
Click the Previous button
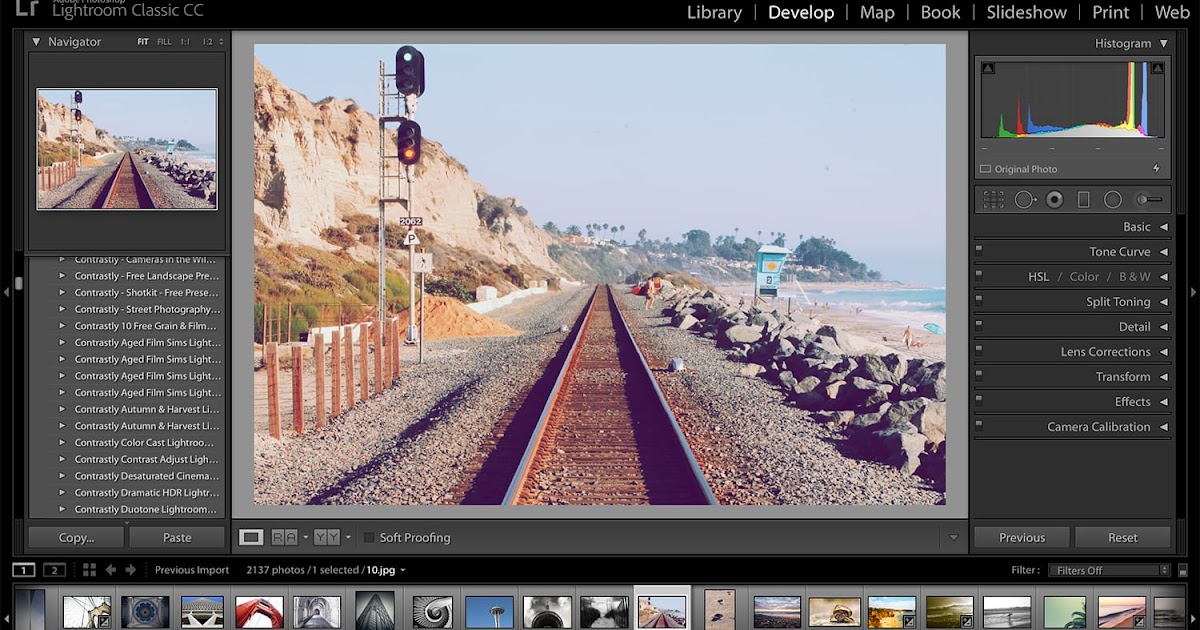[1022, 537]
